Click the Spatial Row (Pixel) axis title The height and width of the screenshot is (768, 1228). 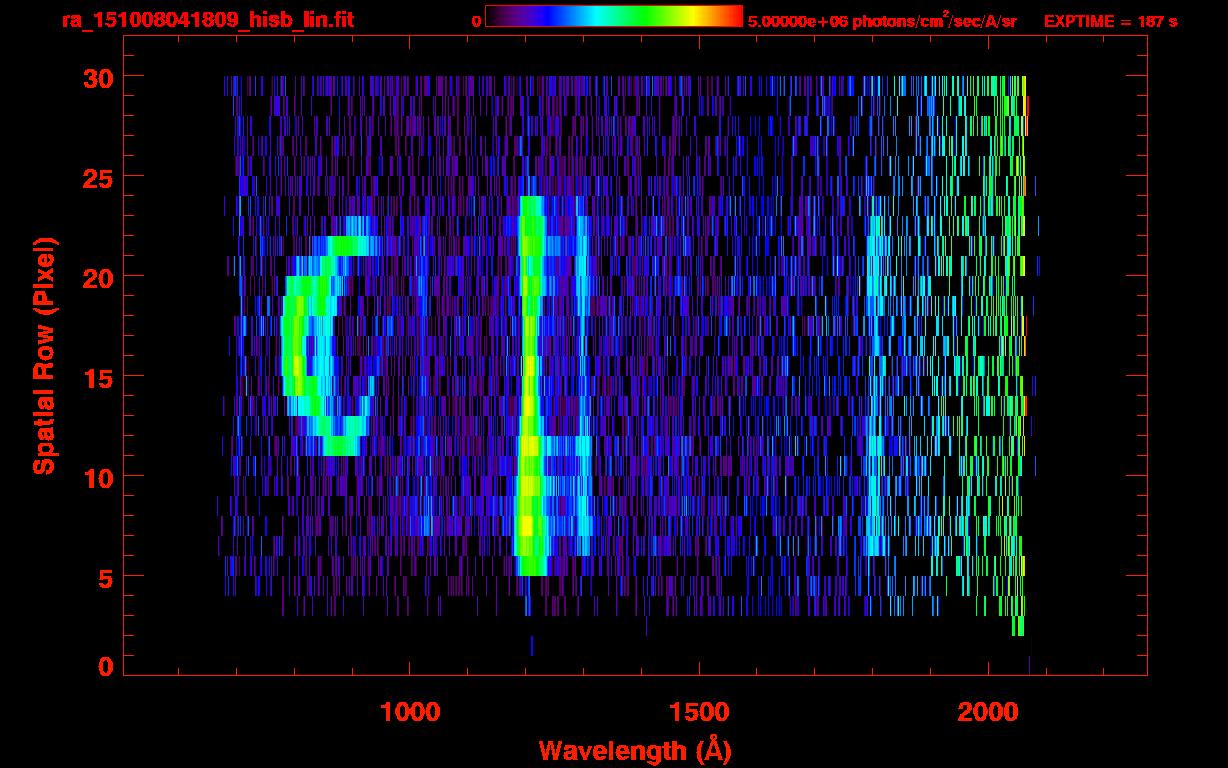(x=45, y=356)
